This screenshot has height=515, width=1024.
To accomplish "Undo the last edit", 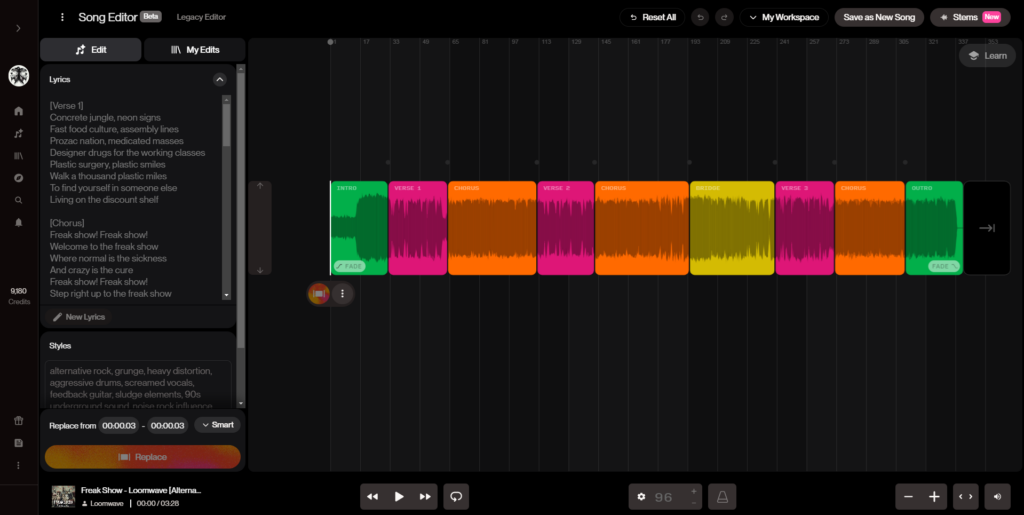I will click(700, 17).
